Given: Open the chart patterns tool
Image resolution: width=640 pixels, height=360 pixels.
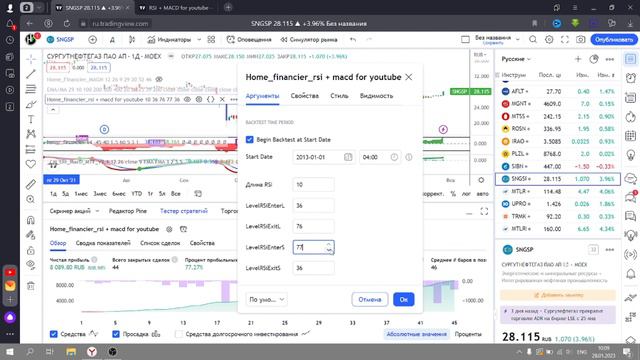Looking at the screenshot, I should pos(31,134).
